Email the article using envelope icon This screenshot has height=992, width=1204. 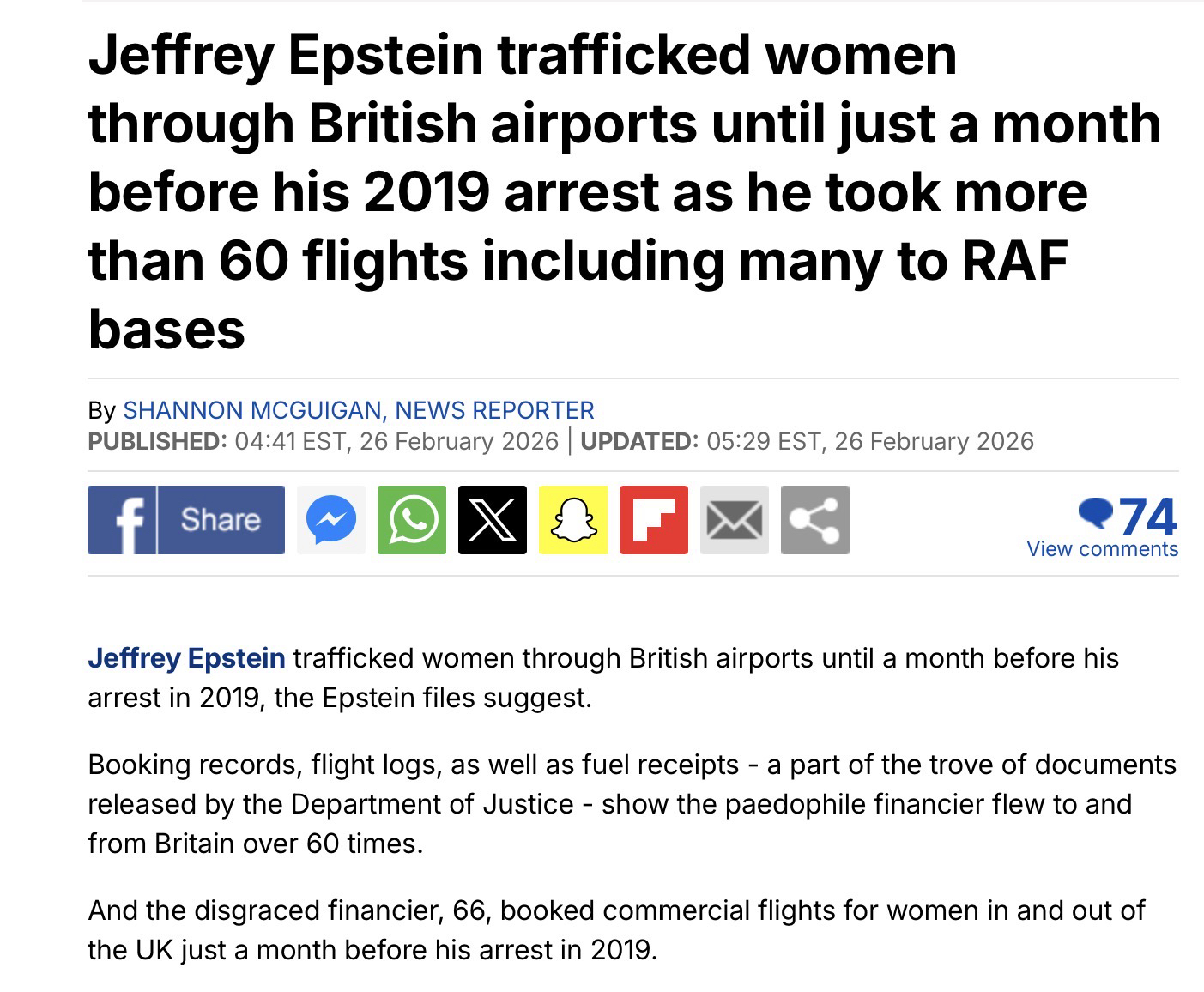(x=734, y=520)
